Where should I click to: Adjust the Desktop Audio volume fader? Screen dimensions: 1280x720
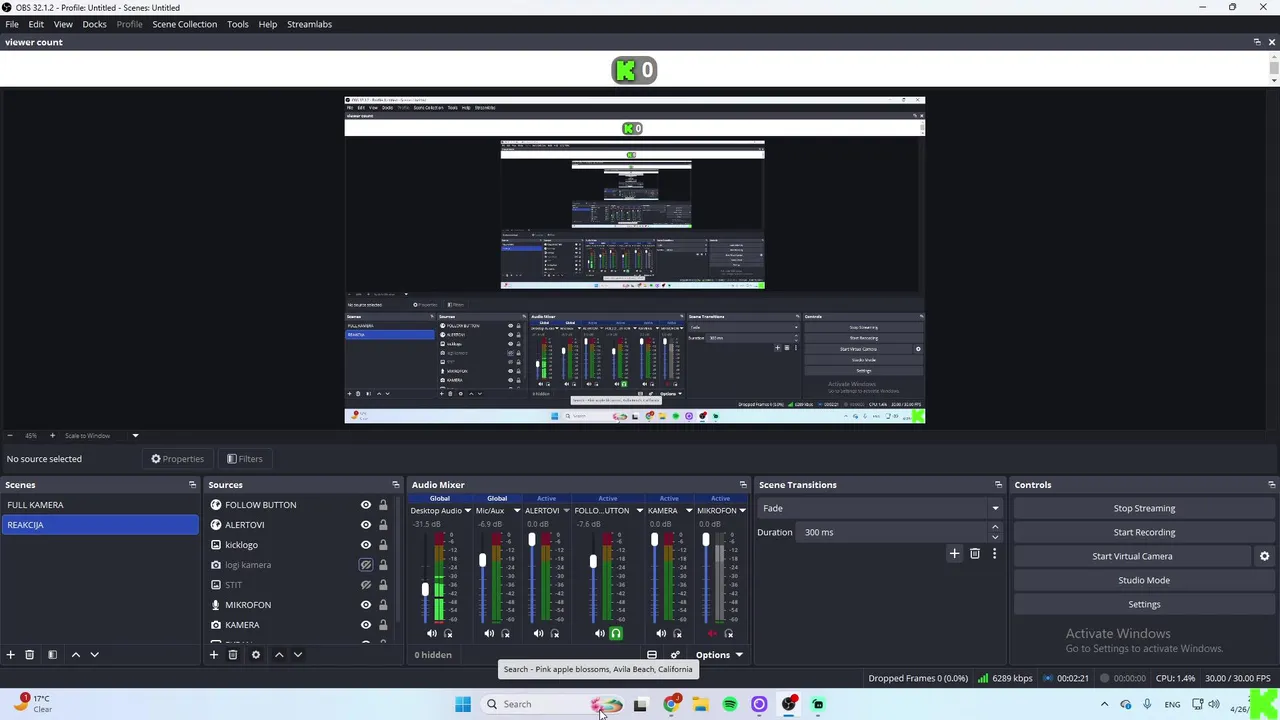click(x=425, y=589)
